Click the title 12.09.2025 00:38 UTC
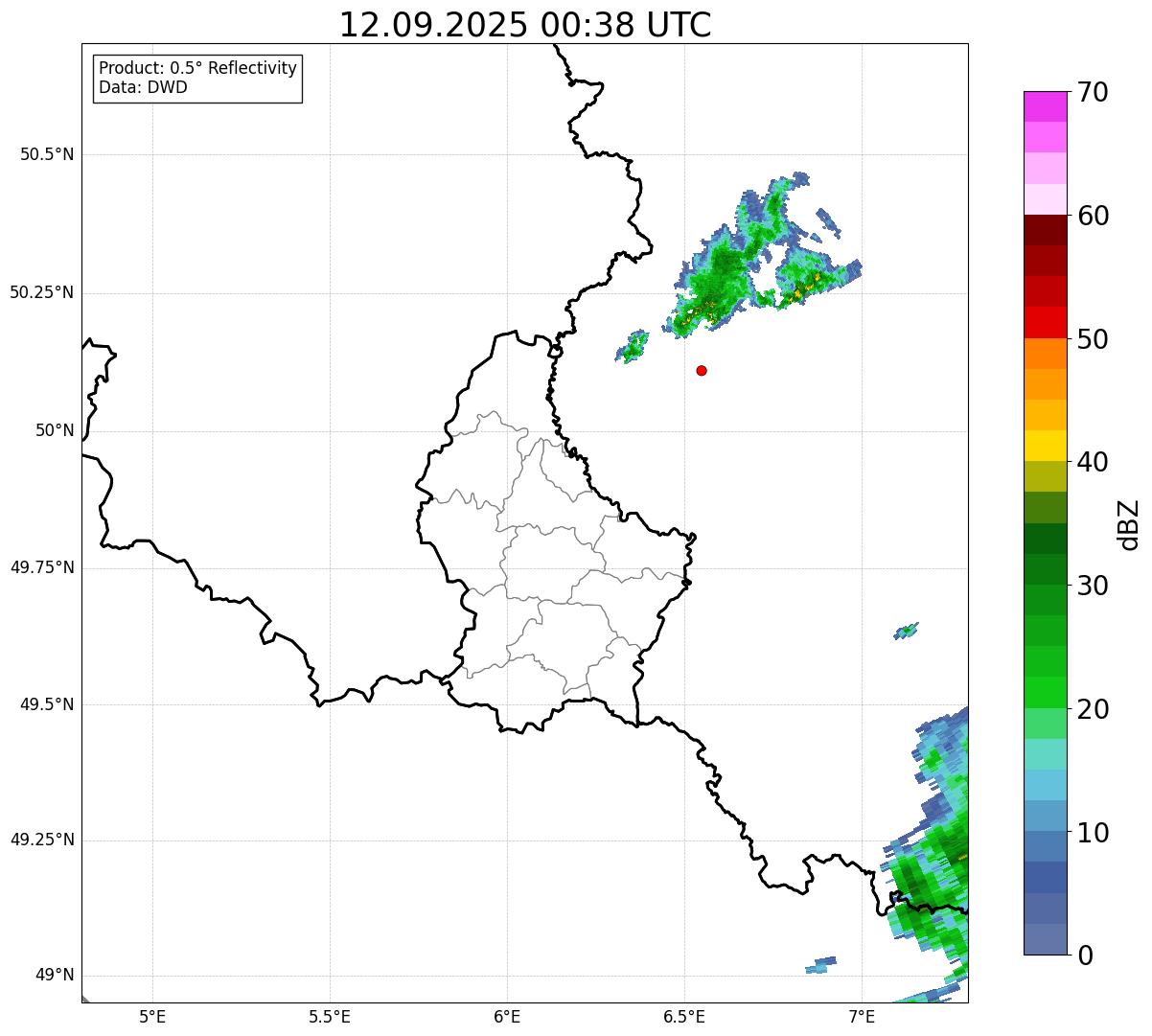This screenshot has height=1036, width=1152. [525, 24]
